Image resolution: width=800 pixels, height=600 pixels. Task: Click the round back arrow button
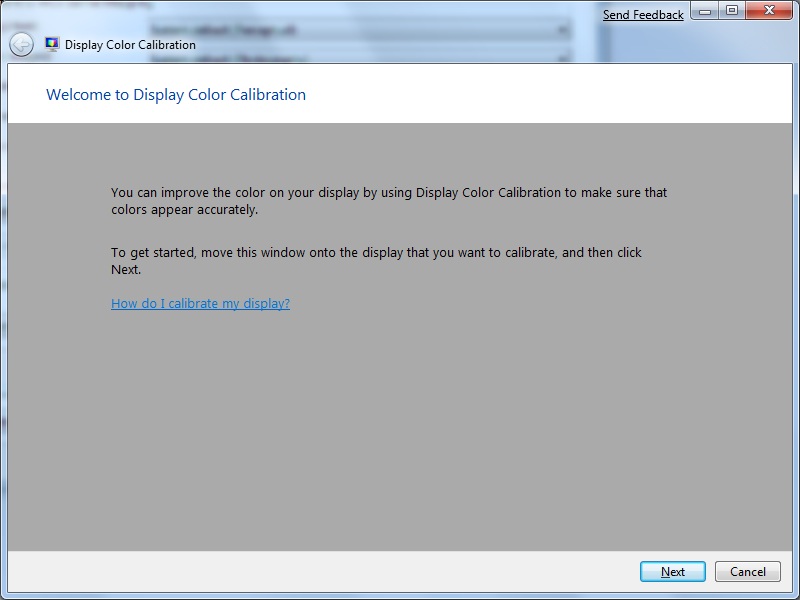pyautogui.click(x=21, y=44)
